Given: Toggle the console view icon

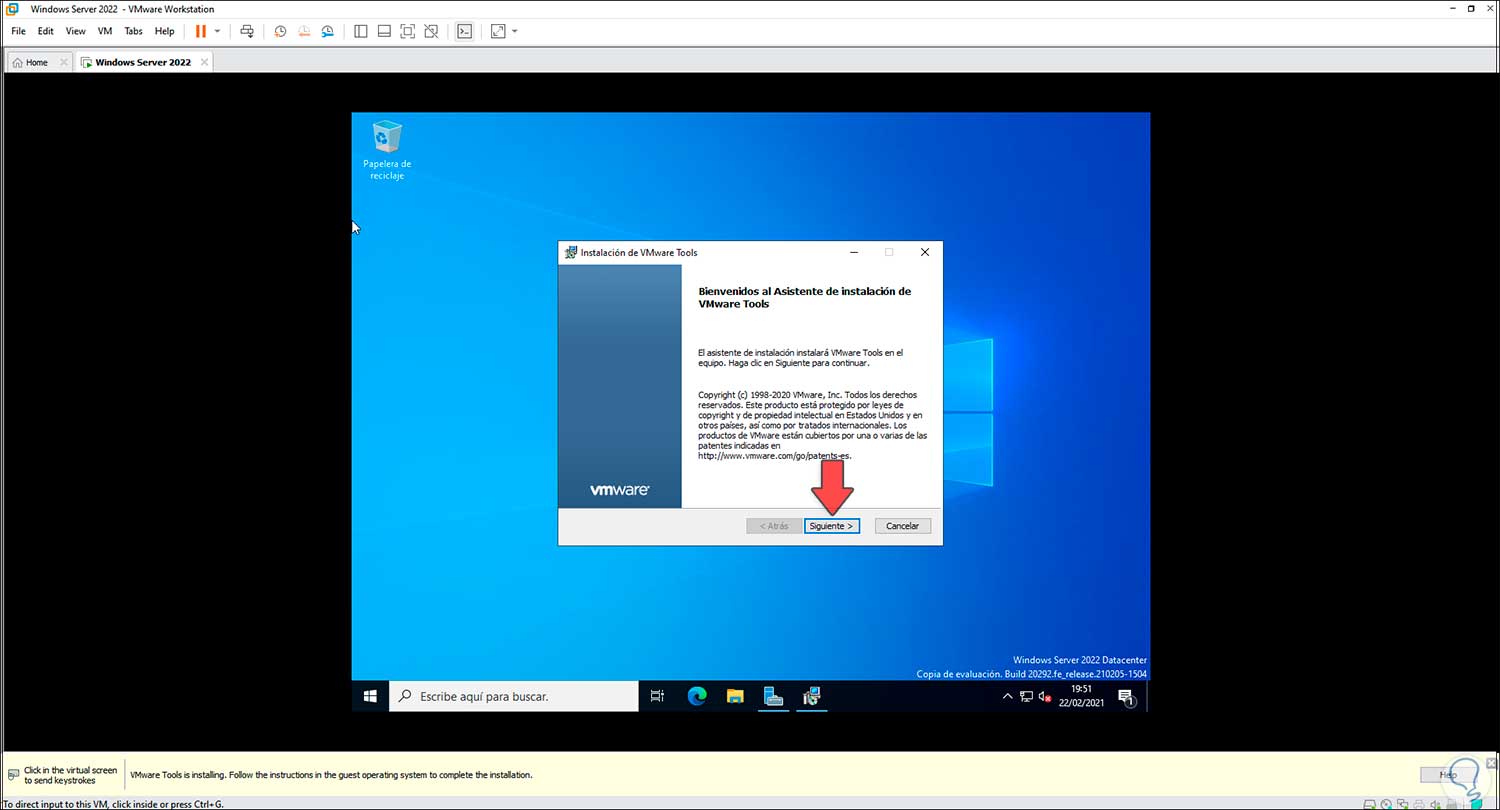Looking at the screenshot, I should [x=464, y=31].
